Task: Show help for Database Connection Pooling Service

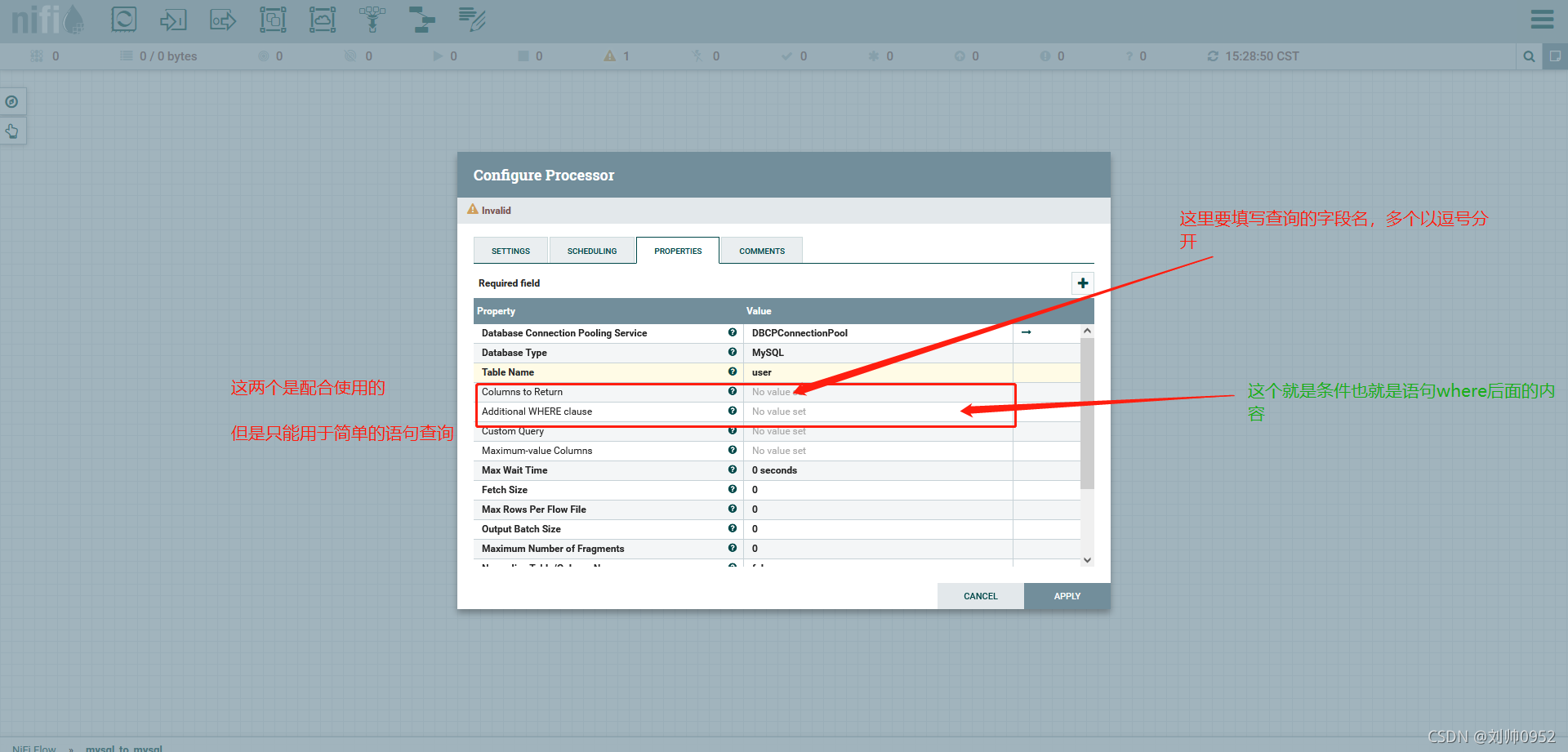Action: click(x=733, y=332)
